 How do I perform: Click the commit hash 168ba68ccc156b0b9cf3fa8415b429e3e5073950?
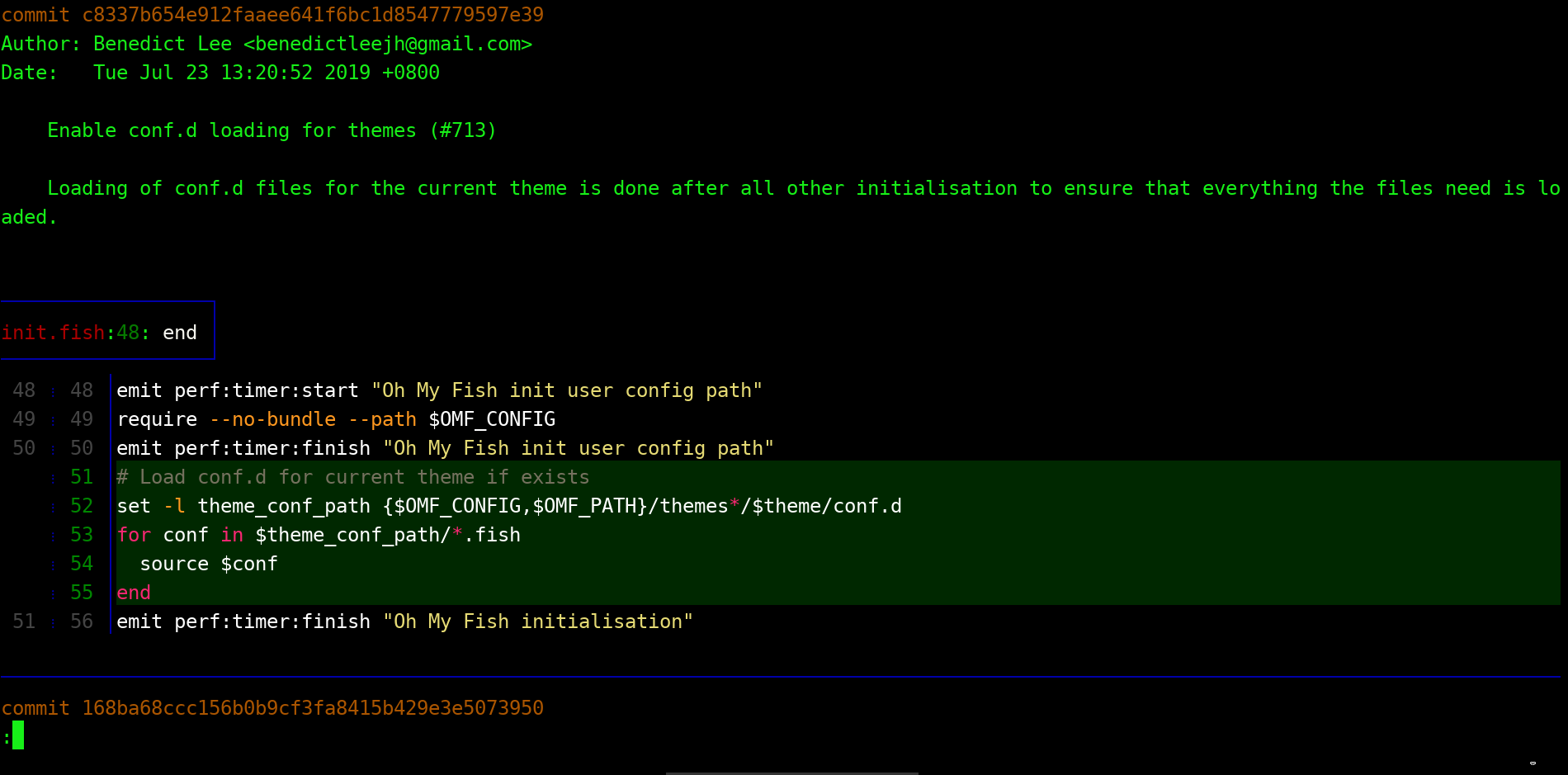(312, 707)
